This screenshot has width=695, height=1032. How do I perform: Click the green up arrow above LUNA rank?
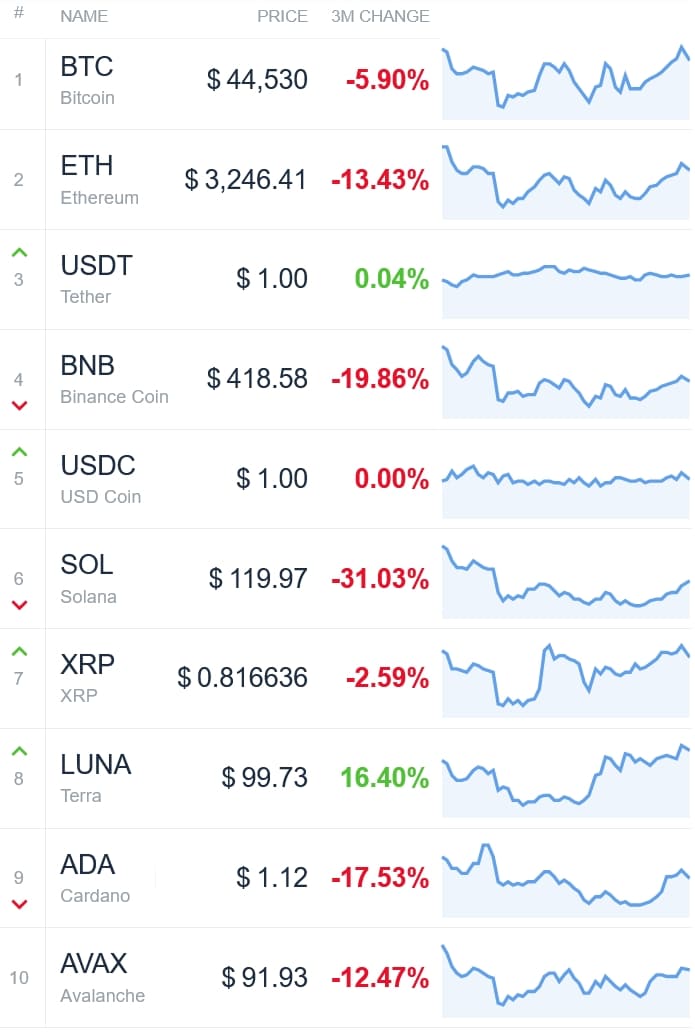20,751
